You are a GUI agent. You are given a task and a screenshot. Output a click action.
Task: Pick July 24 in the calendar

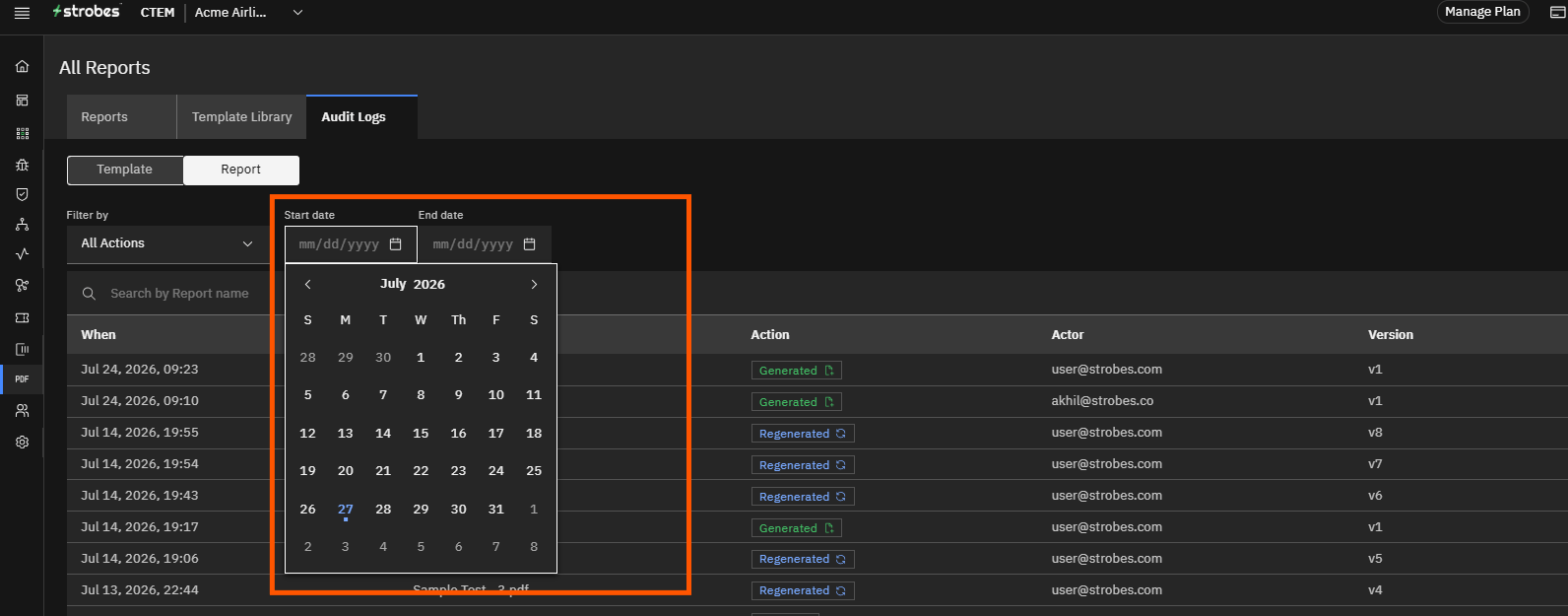[496, 471]
